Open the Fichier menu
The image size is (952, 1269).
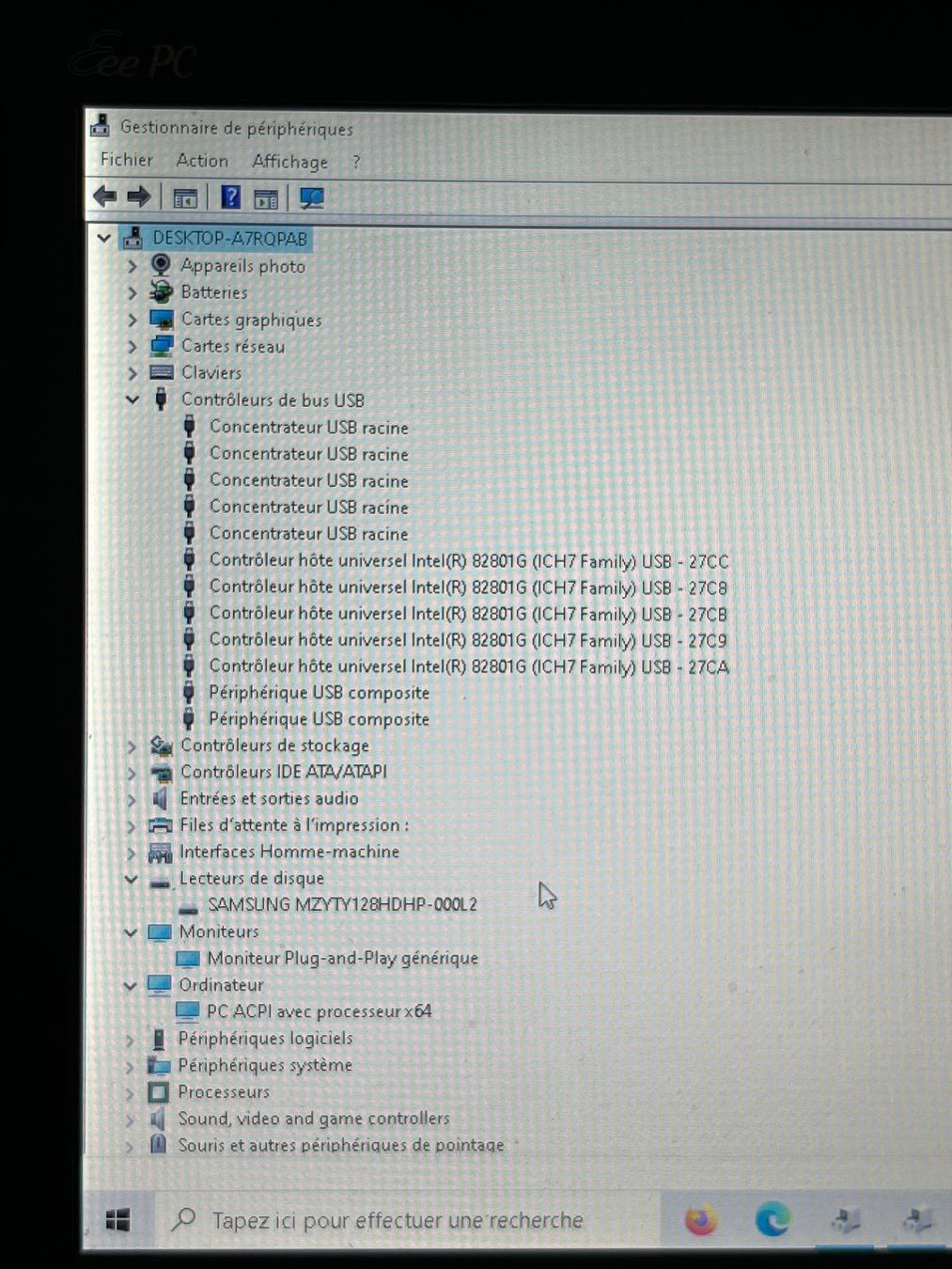pos(127,160)
